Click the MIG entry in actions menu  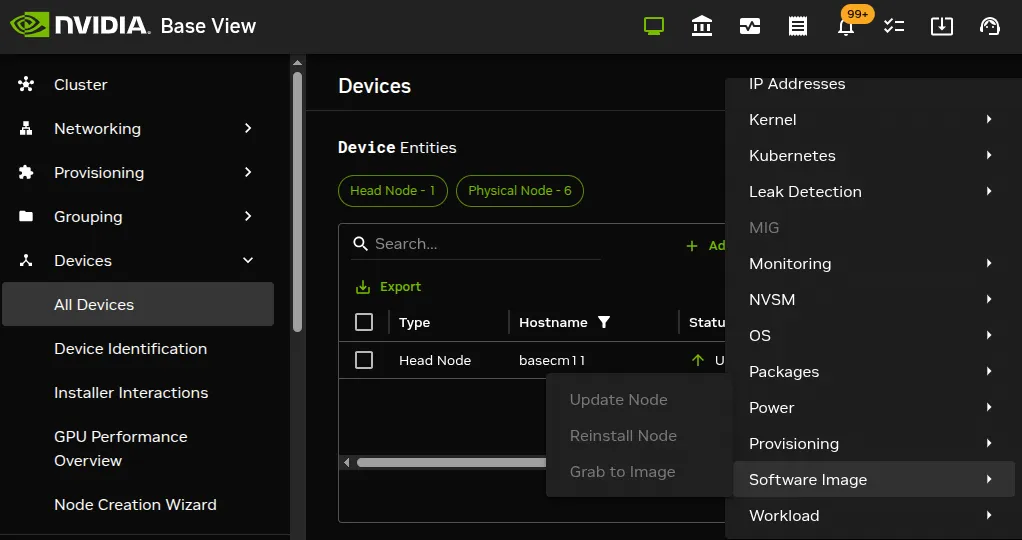click(x=873, y=228)
